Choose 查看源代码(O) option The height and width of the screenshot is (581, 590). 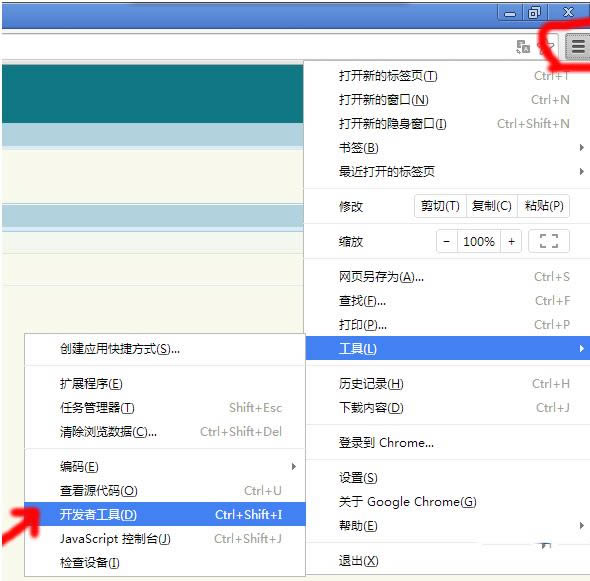[x=165, y=491]
